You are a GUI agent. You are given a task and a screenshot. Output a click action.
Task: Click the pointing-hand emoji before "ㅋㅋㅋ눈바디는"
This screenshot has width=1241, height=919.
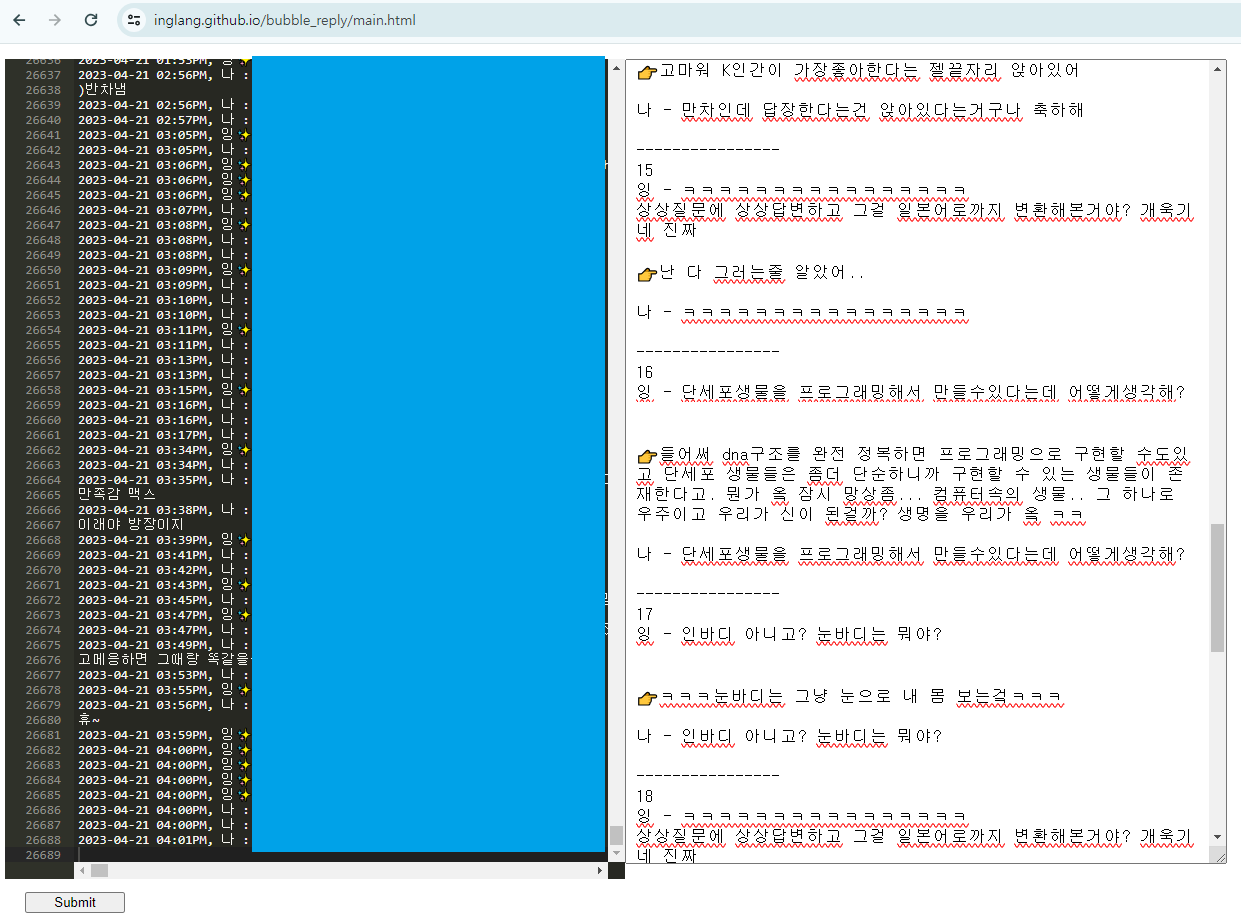pyautogui.click(x=647, y=696)
